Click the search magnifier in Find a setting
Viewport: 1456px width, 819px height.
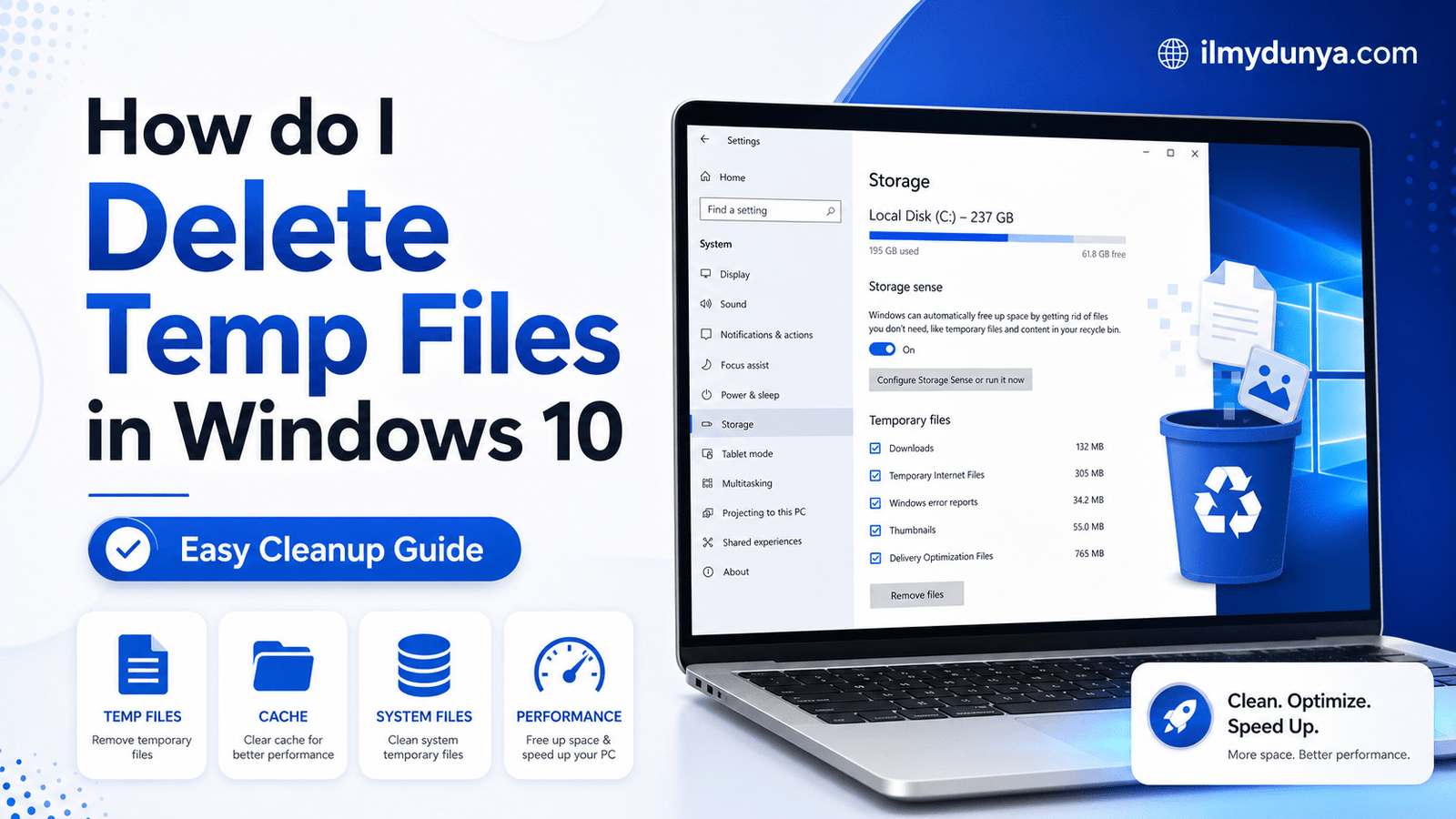(x=830, y=211)
